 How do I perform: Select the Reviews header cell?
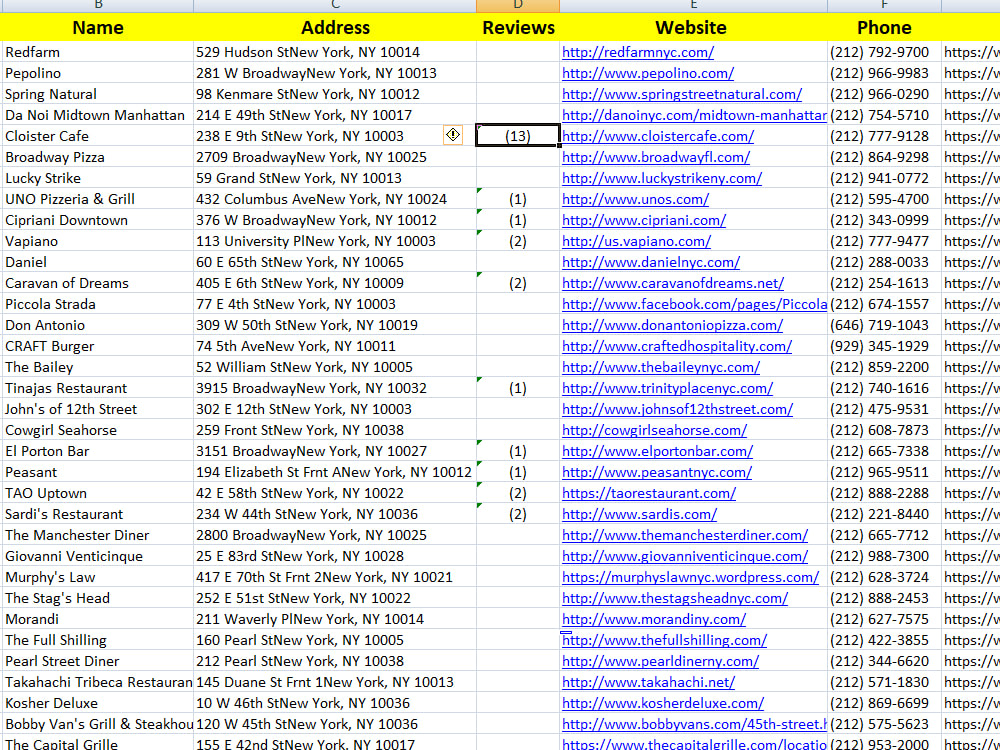(x=518, y=27)
